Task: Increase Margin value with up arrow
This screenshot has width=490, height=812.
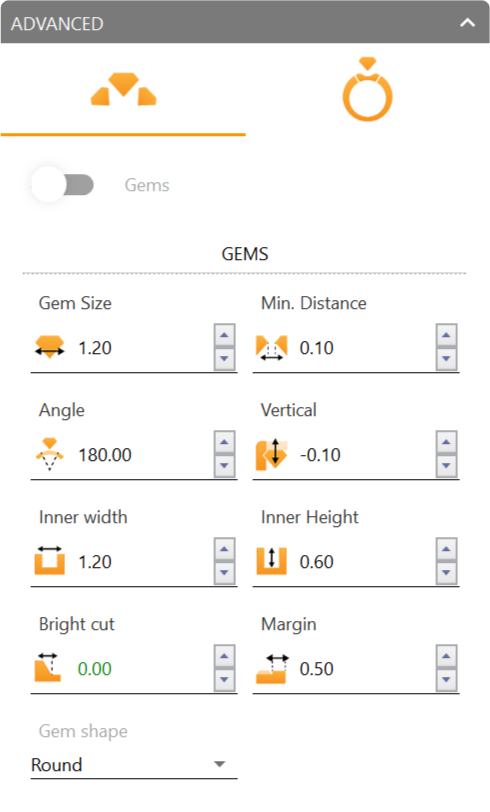Action: pos(446,656)
